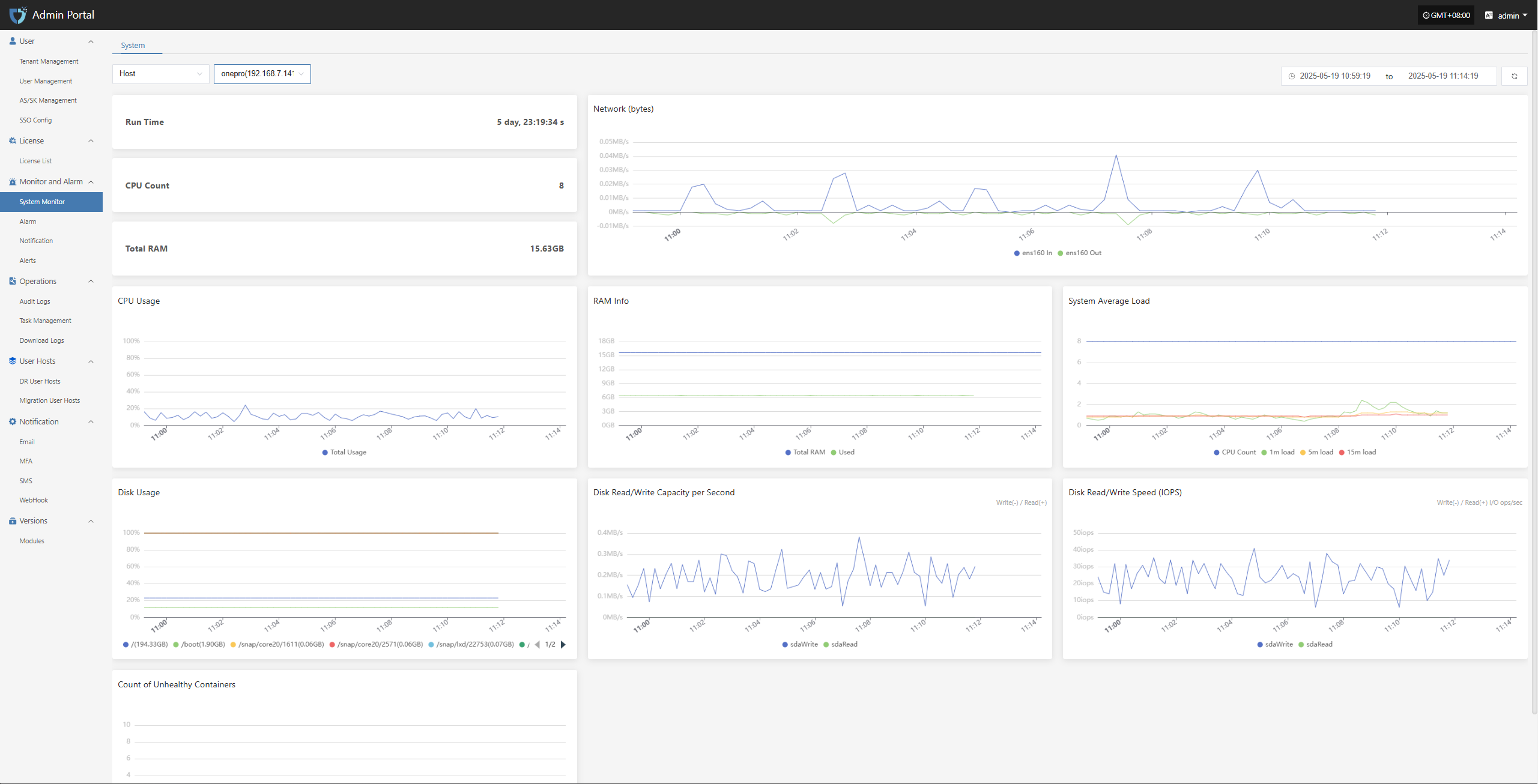The width and height of the screenshot is (1538, 784).
Task: Collapse the License menu section
Action: pos(91,140)
